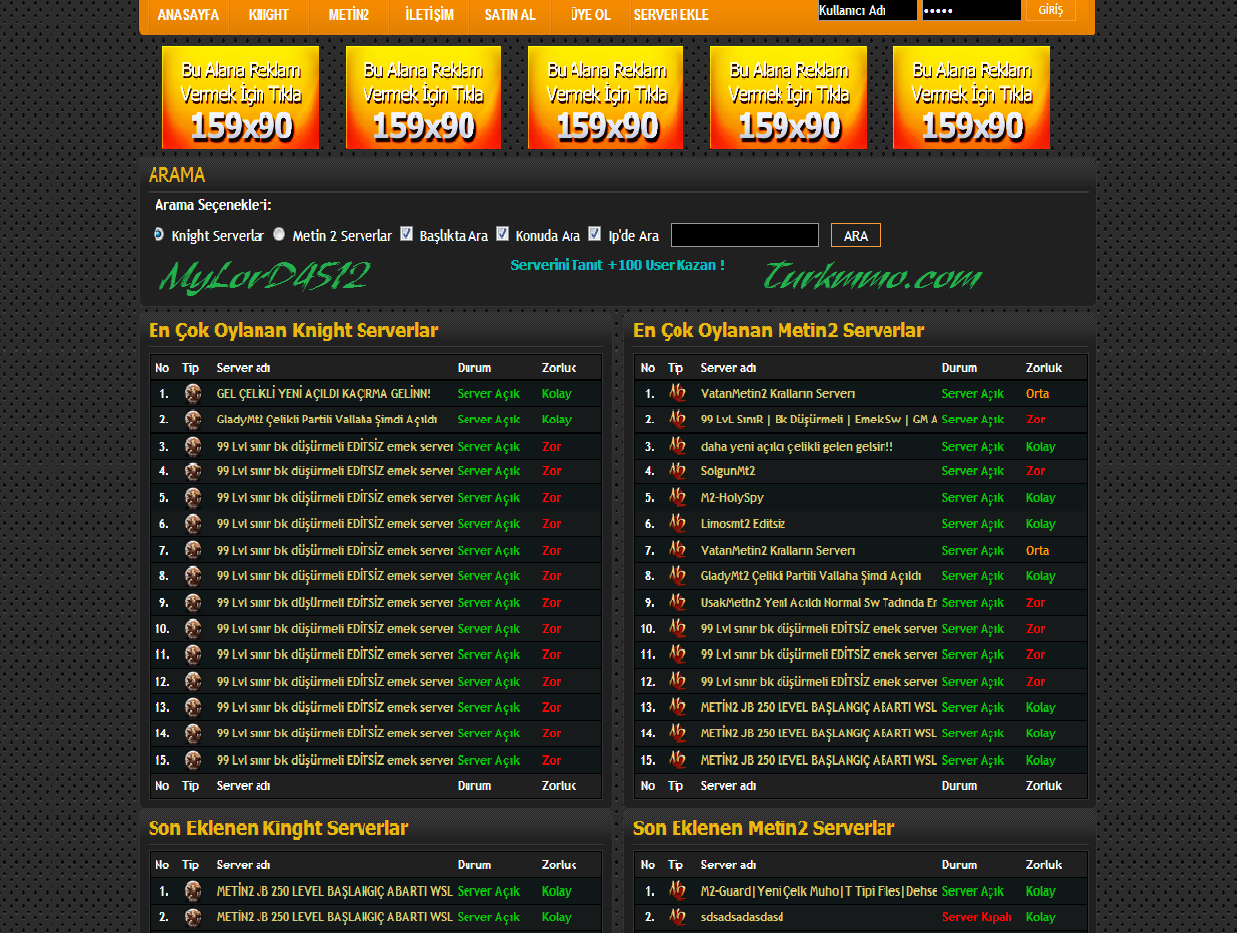Image resolution: width=1238 pixels, height=933 pixels.
Task: Click the password field beside GİRİŞ
Action: pos(971,10)
